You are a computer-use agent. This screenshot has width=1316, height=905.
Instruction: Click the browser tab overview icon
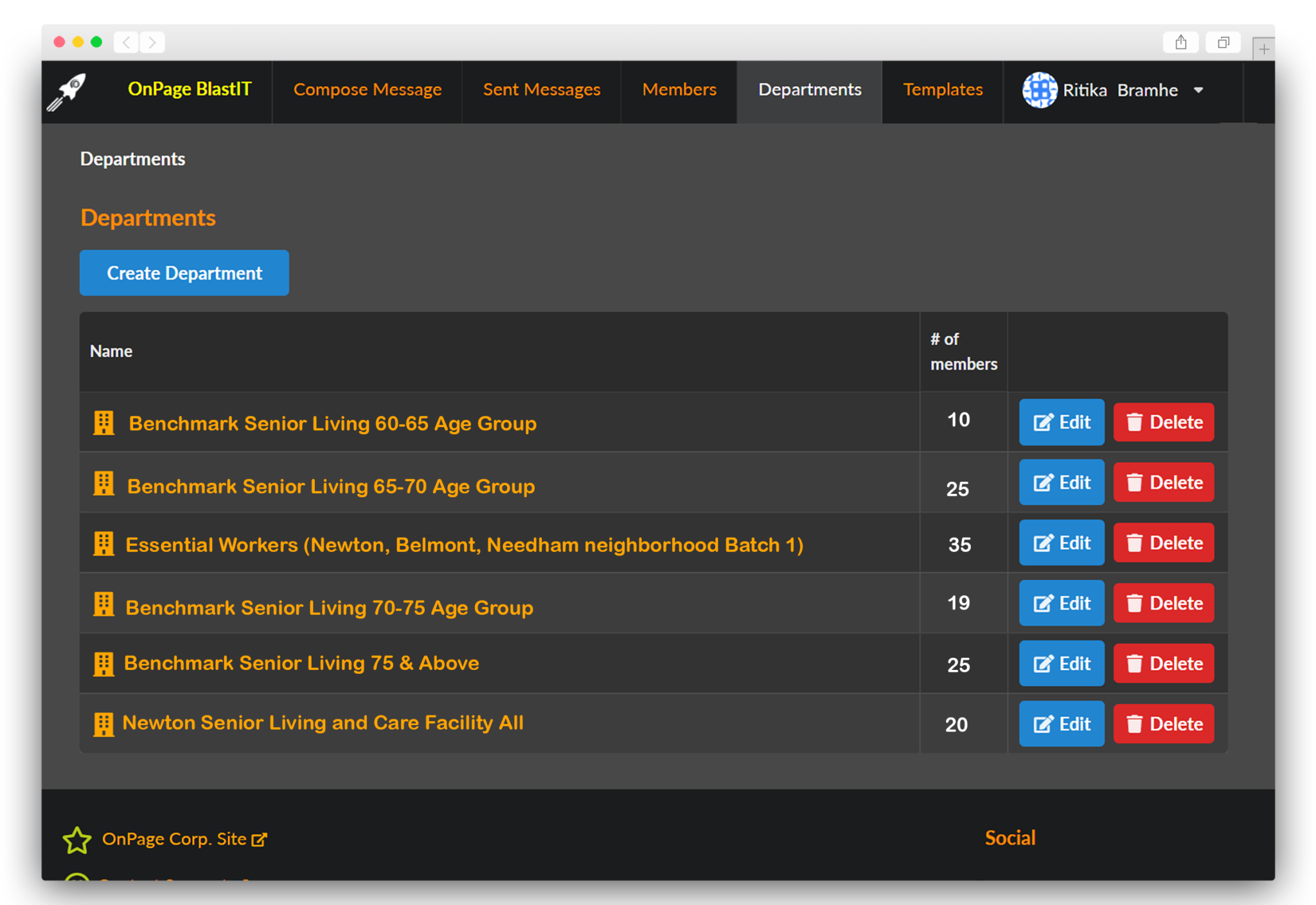[x=1223, y=42]
